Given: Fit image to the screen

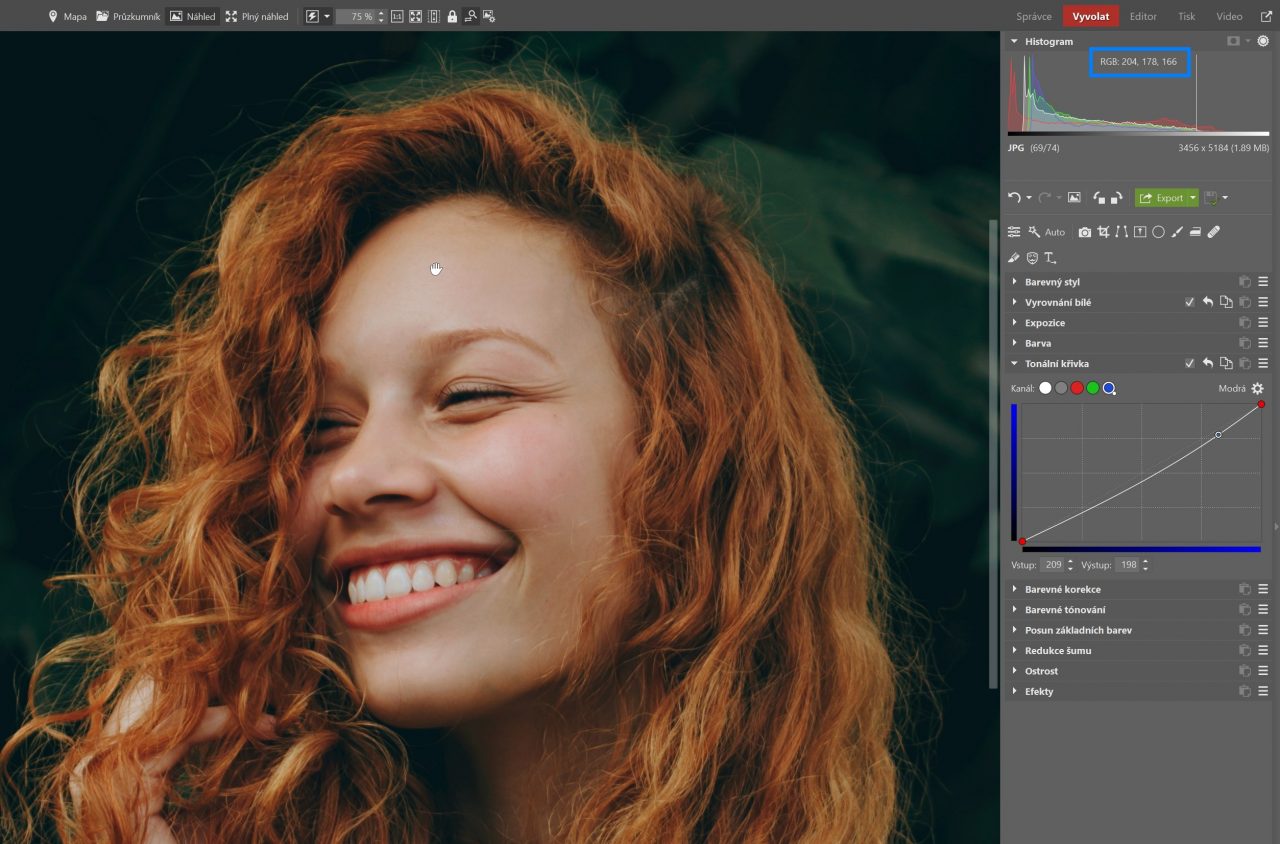Looking at the screenshot, I should coord(416,17).
